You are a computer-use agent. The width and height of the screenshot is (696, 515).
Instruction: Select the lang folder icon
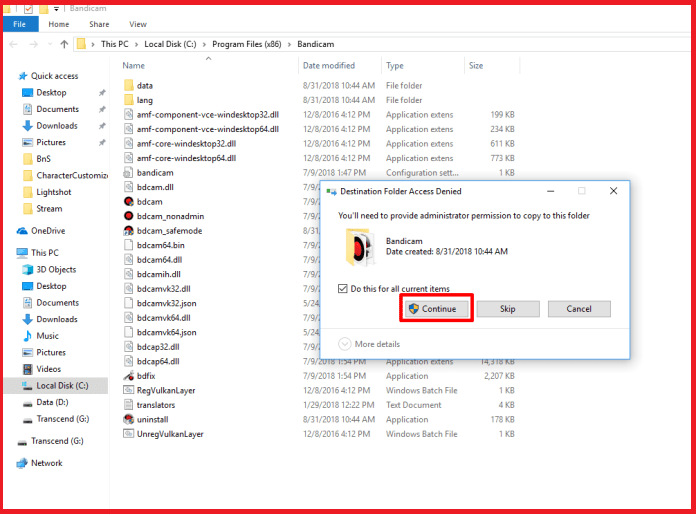pyautogui.click(x=128, y=100)
